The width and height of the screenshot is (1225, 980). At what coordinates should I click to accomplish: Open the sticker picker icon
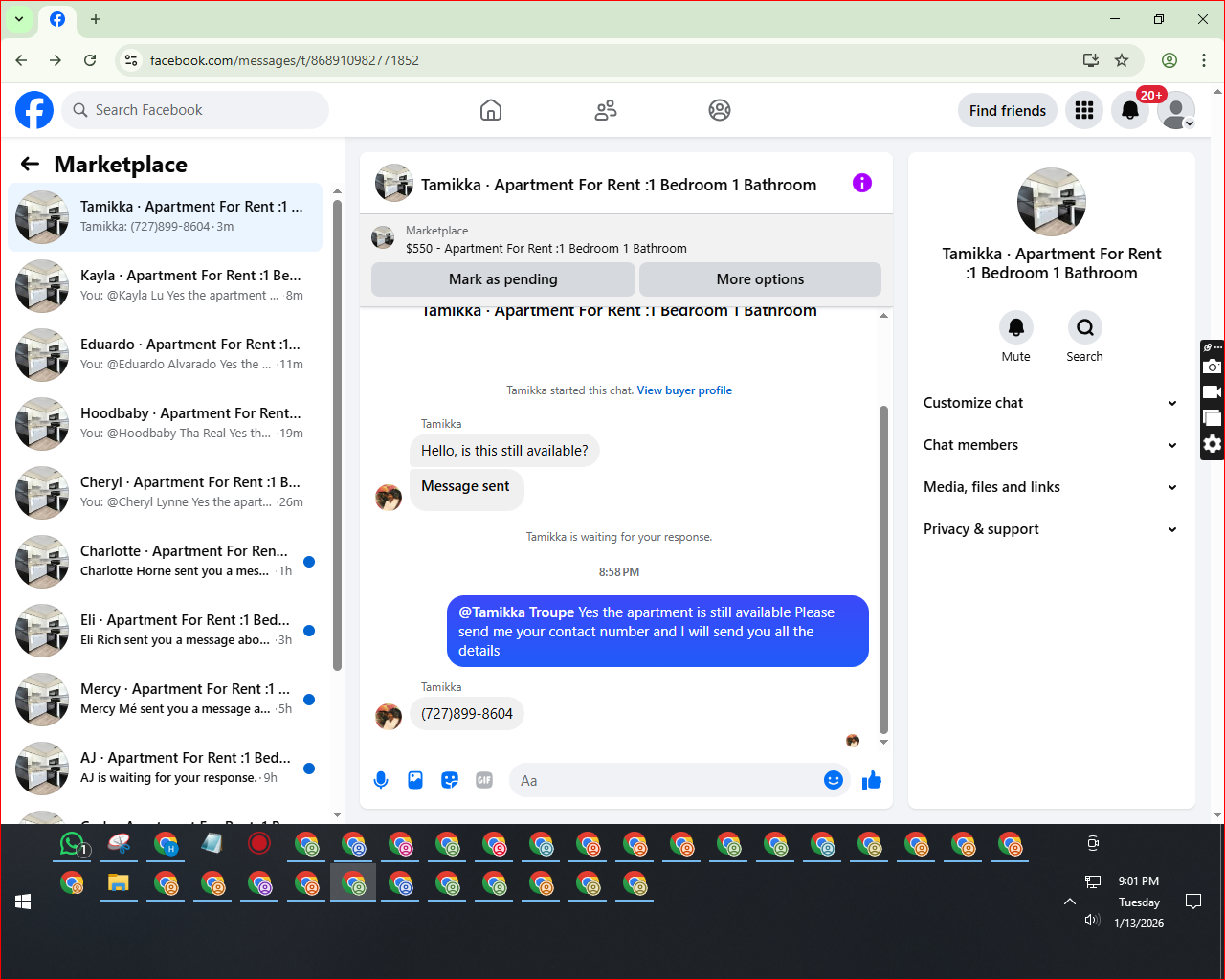(x=450, y=780)
